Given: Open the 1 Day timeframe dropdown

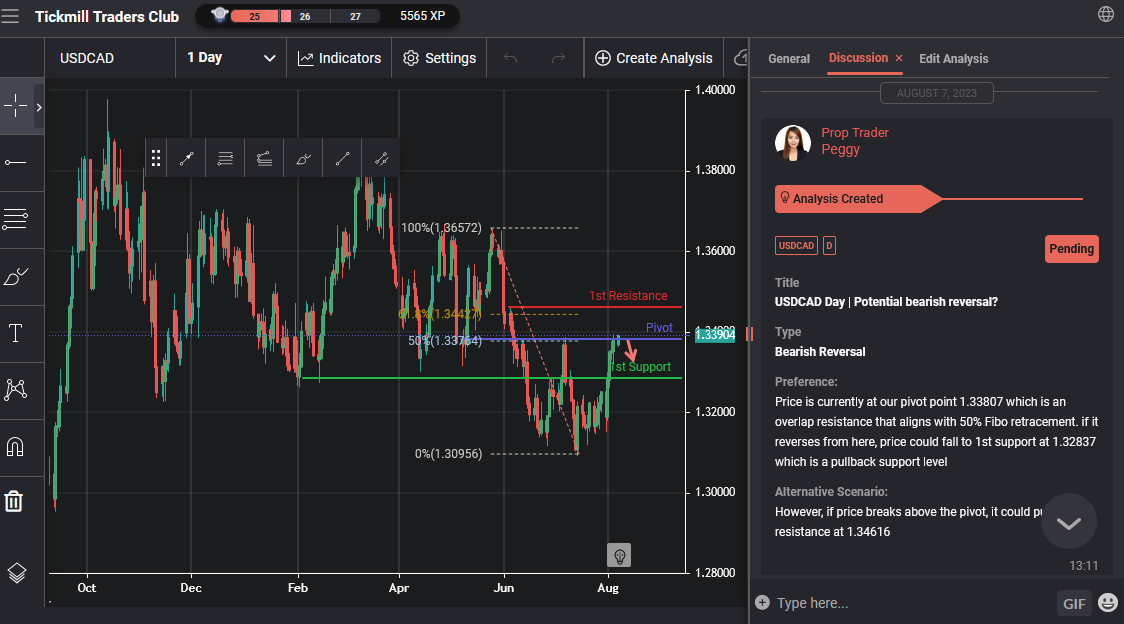Looking at the screenshot, I should pyautogui.click(x=231, y=58).
